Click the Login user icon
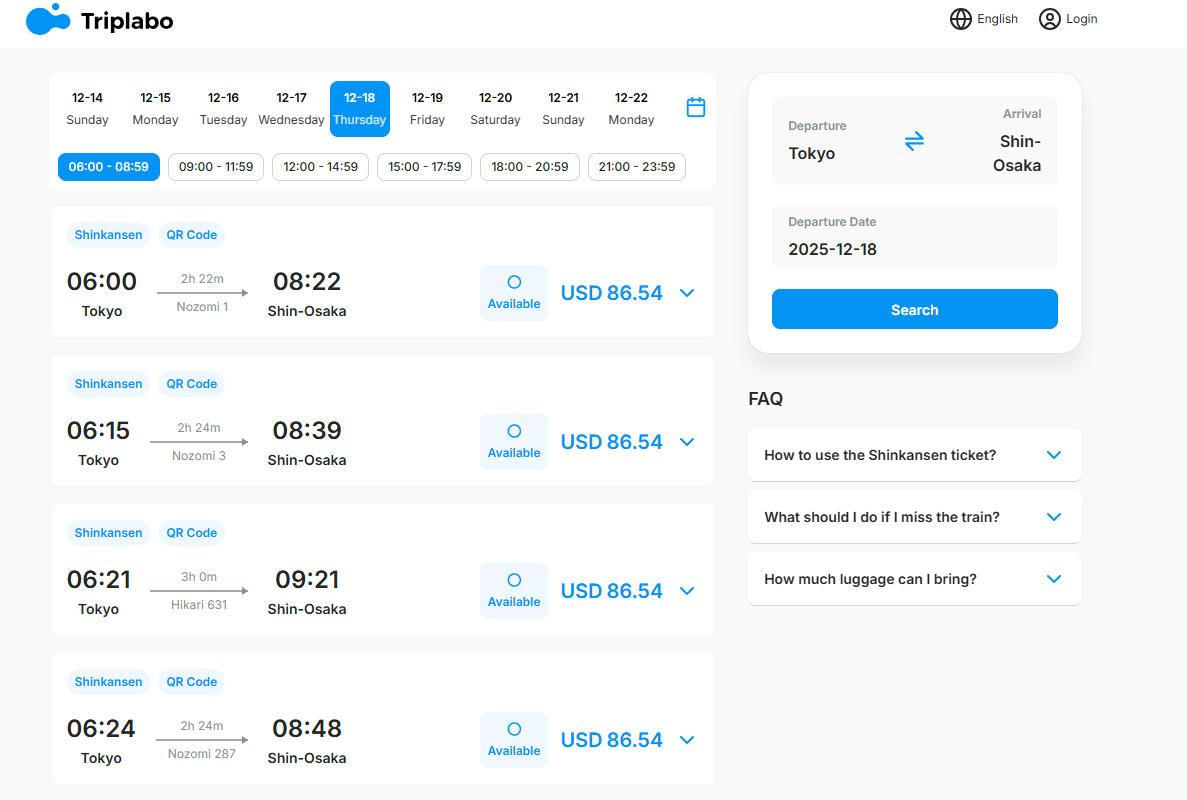Screen dimensions: 1187x800 pos(1049,19)
